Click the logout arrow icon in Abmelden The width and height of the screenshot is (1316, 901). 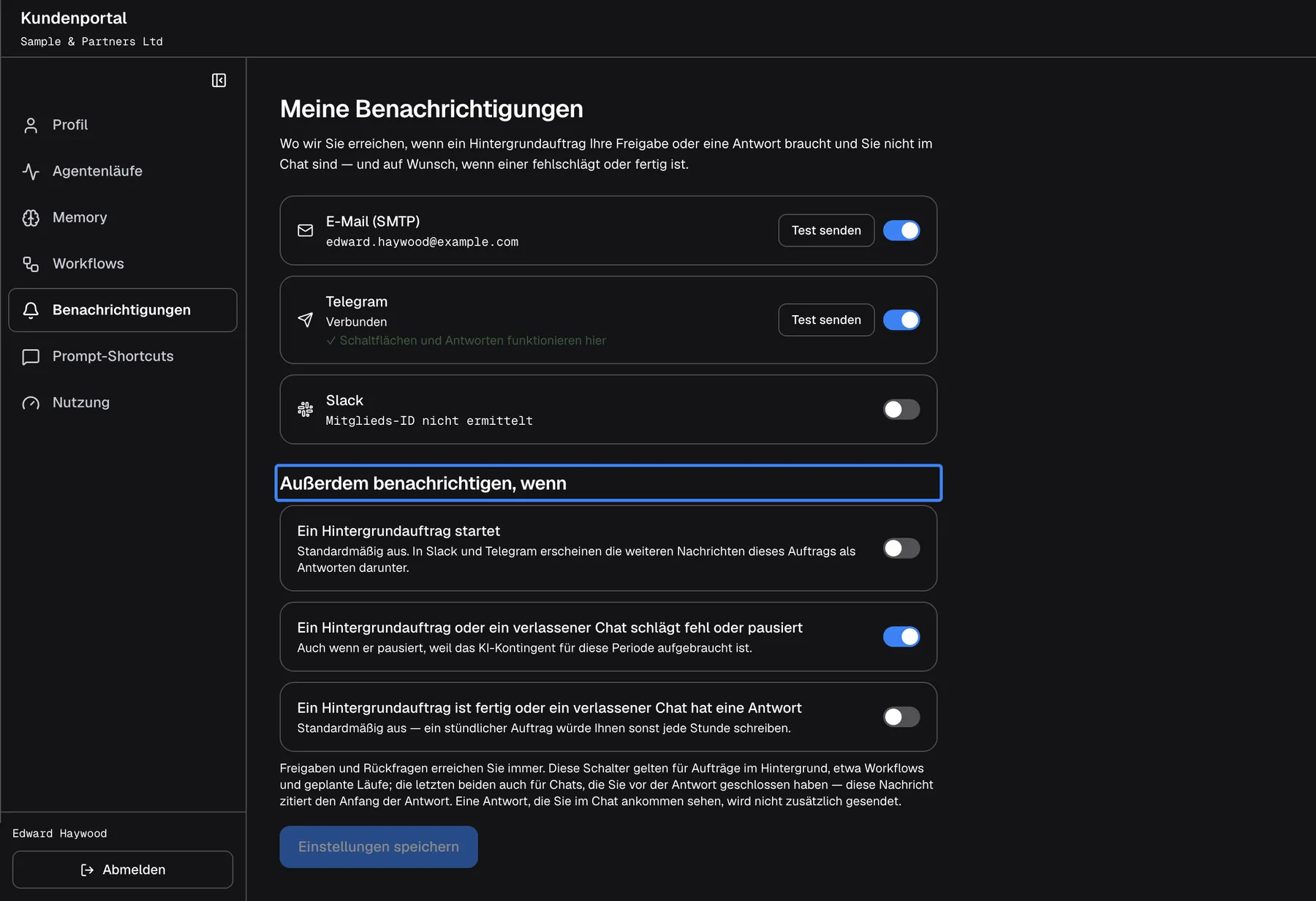tap(87, 870)
